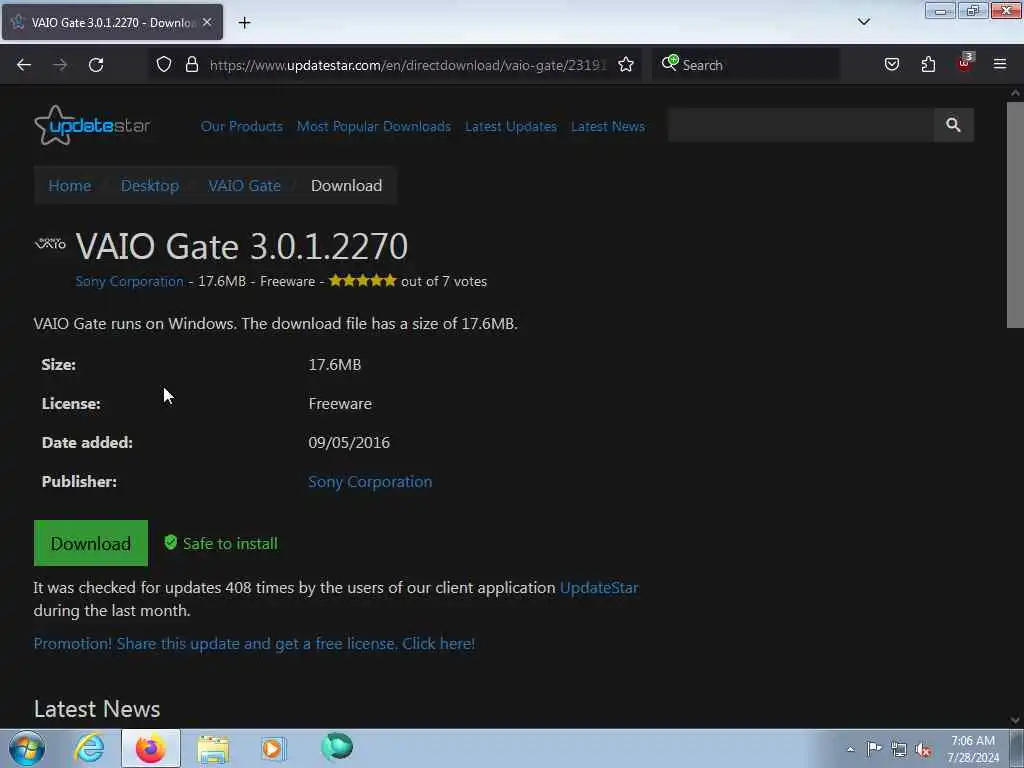Viewport: 1024px width, 768px height.
Task: Open a new tab with plus button
Action: point(244,23)
